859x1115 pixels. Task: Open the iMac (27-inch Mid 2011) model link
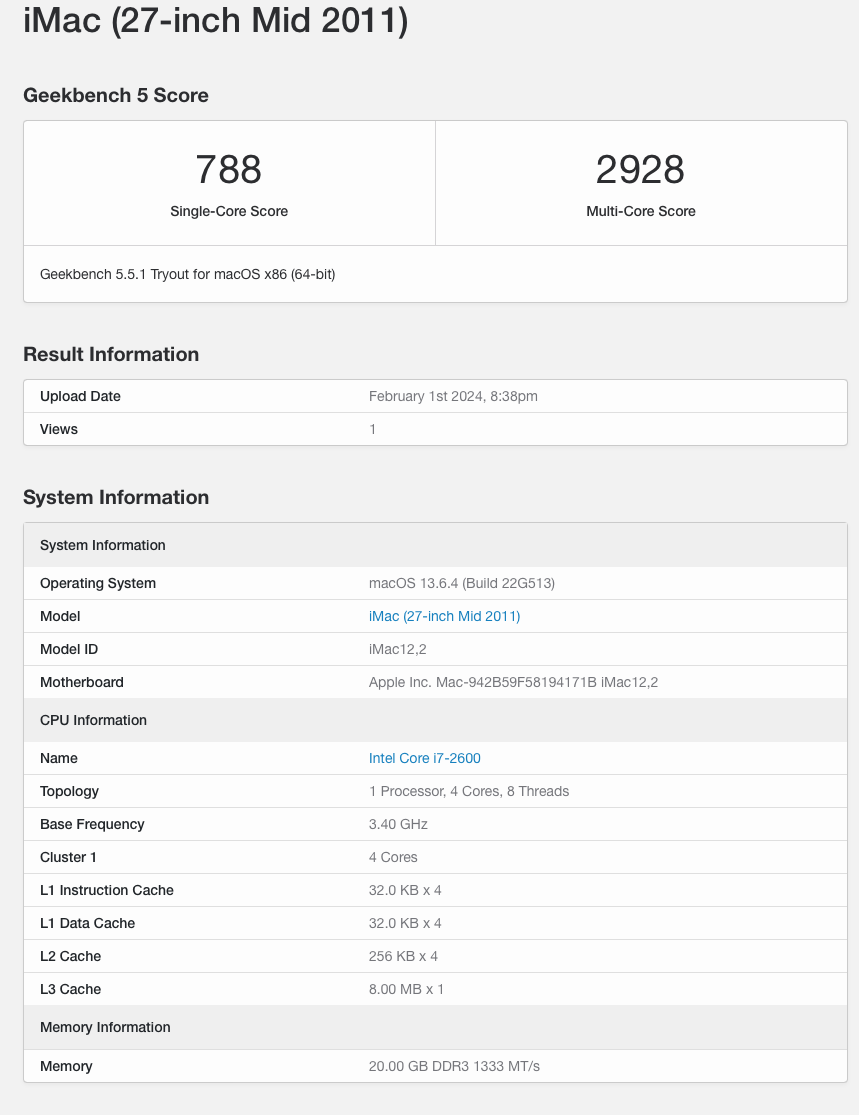pos(444,617)
